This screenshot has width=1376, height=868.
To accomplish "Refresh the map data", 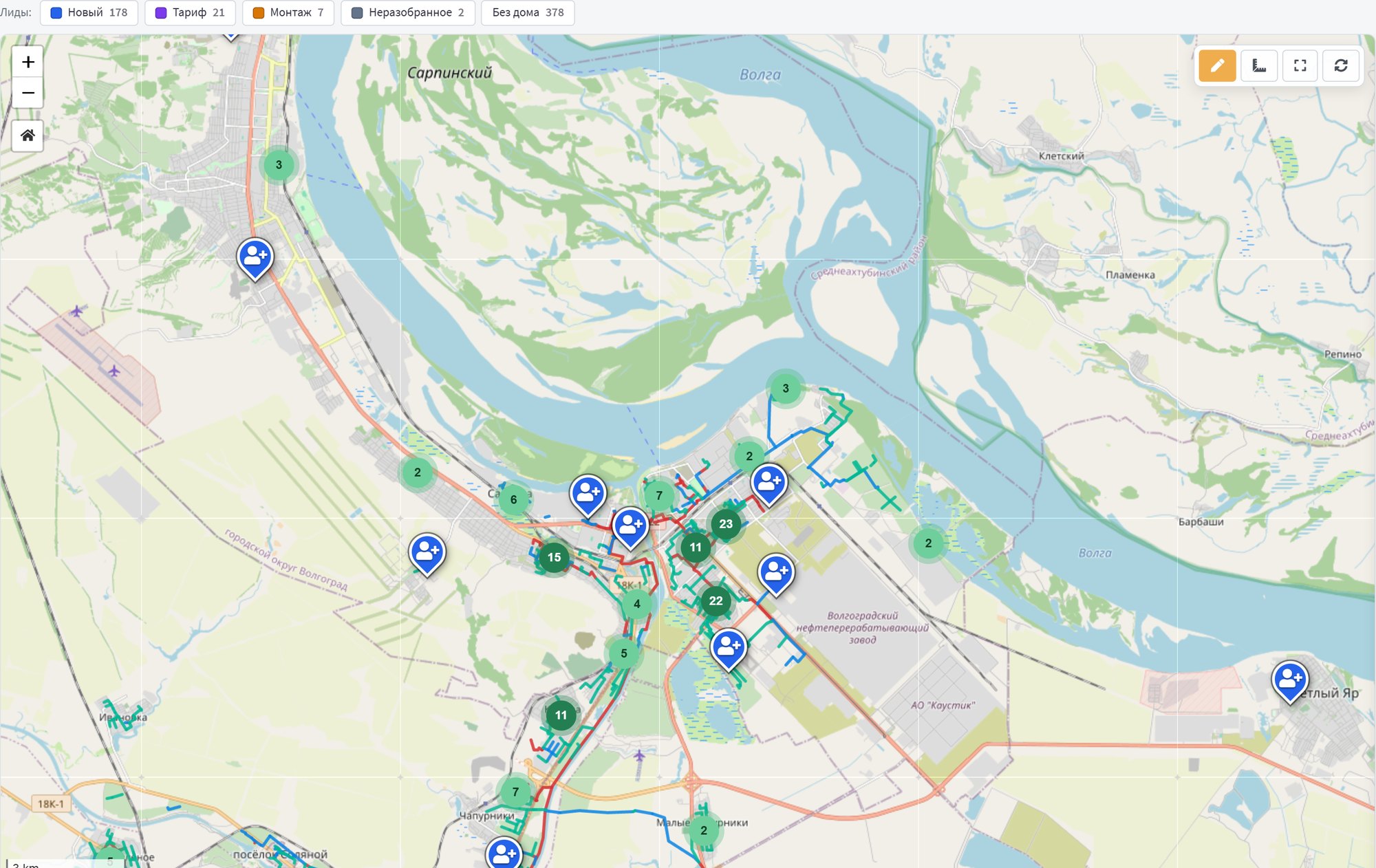I will (1341, 65).
